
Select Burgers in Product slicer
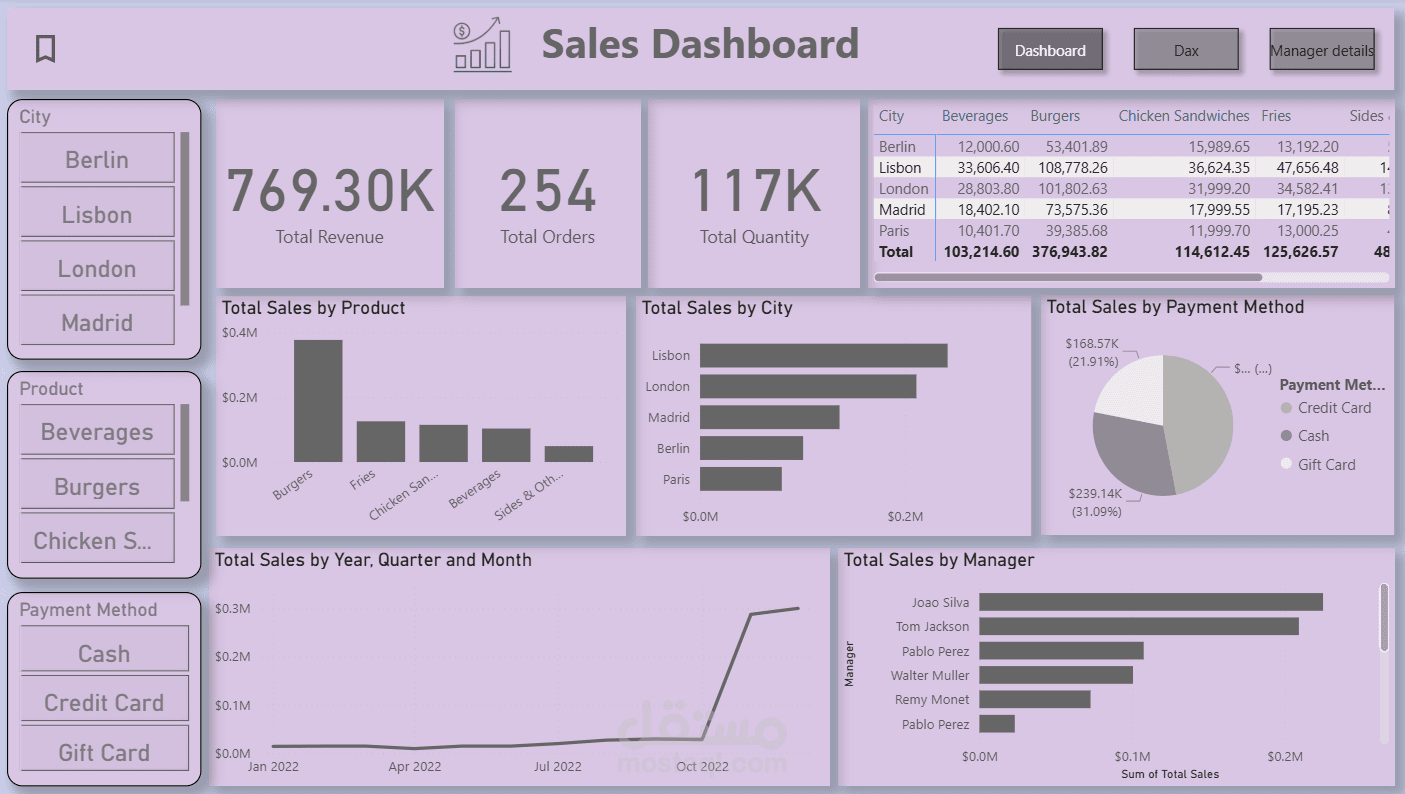[97, 486]
